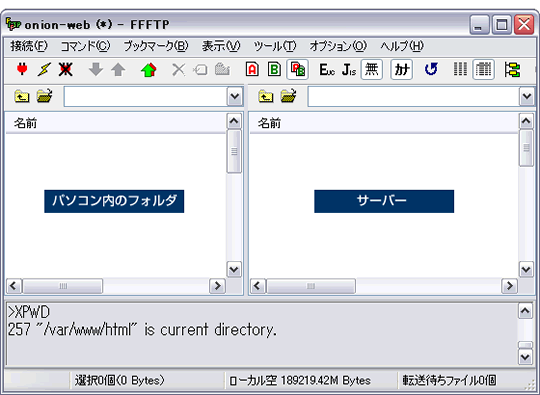Expand the local path dropdown
Viewport: 540px width, 395px height.
[x=235, y=96]
